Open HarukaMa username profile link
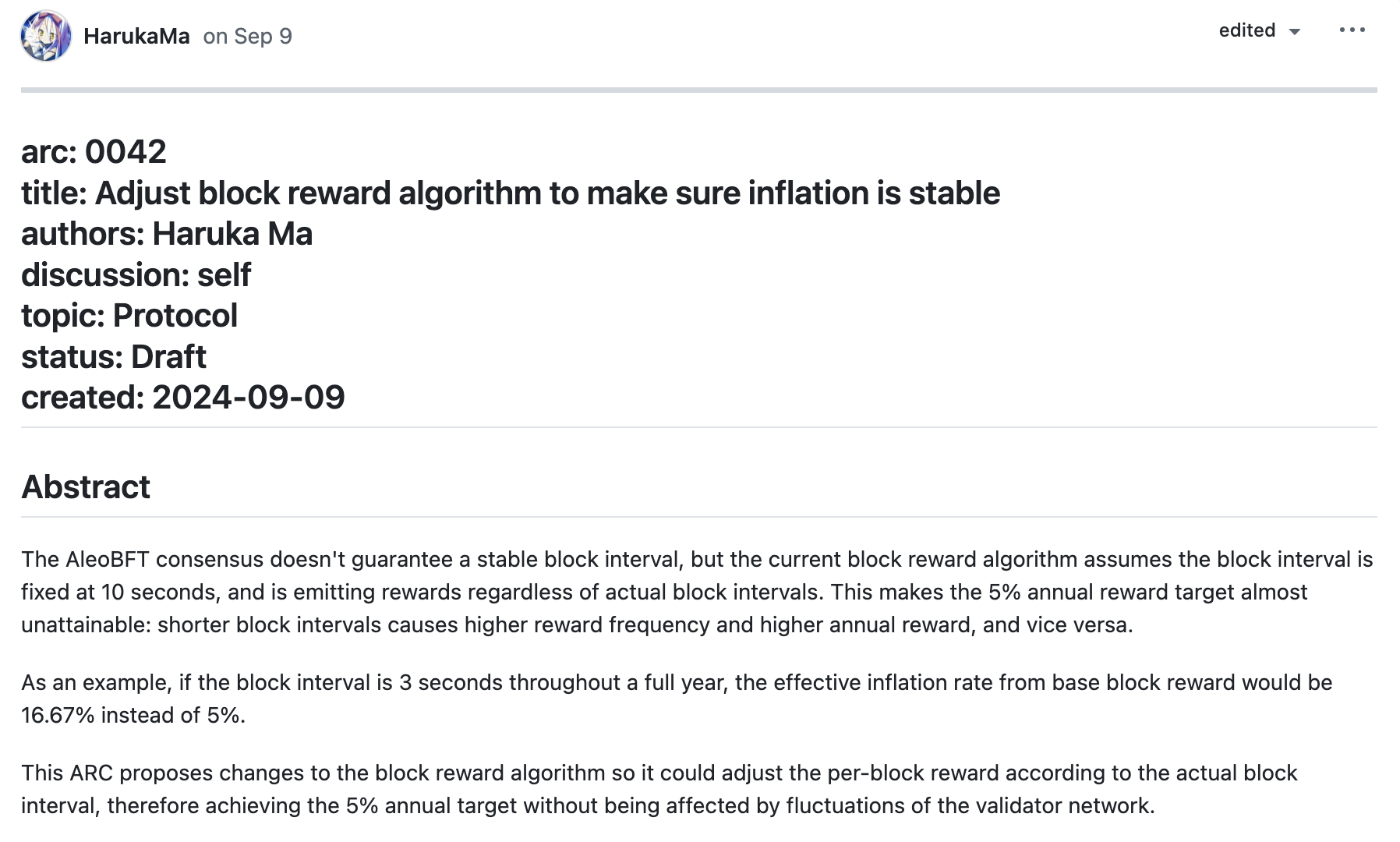Viewport: 1400px width, 842px height. pyautogui.click(x=136, y=36)
